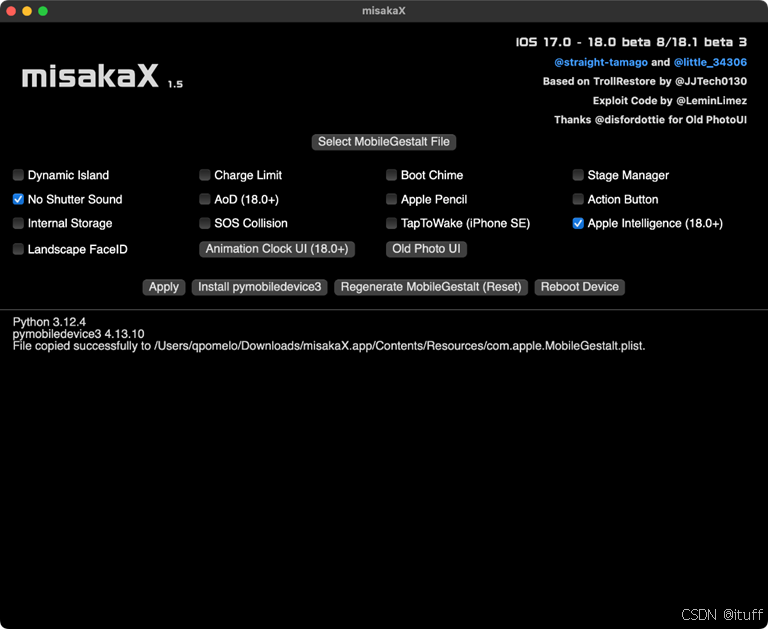
Task: Check the Apple Pencil box
Action: coord(391,199)
